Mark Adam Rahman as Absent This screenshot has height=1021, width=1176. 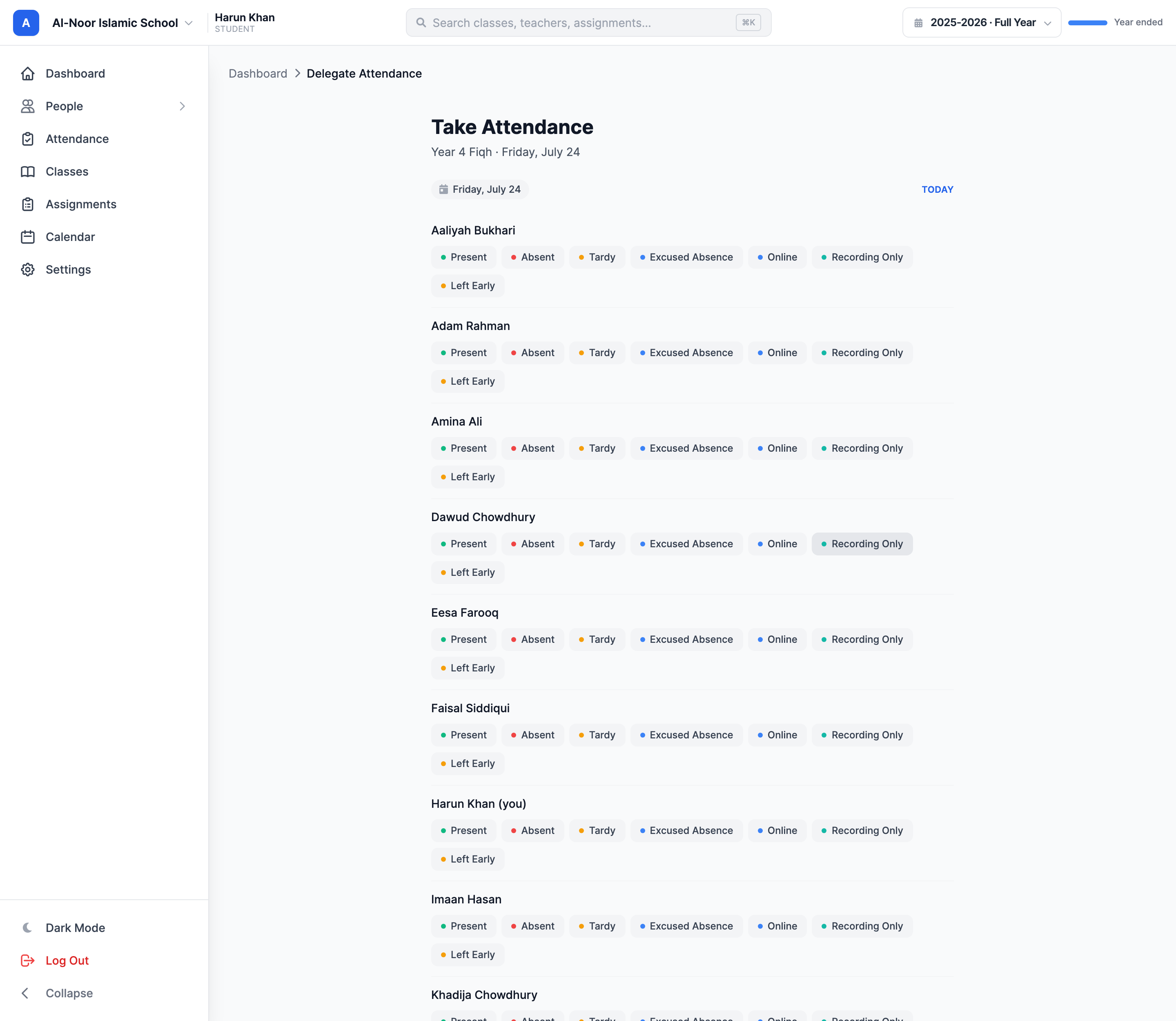tap(533, 353)
